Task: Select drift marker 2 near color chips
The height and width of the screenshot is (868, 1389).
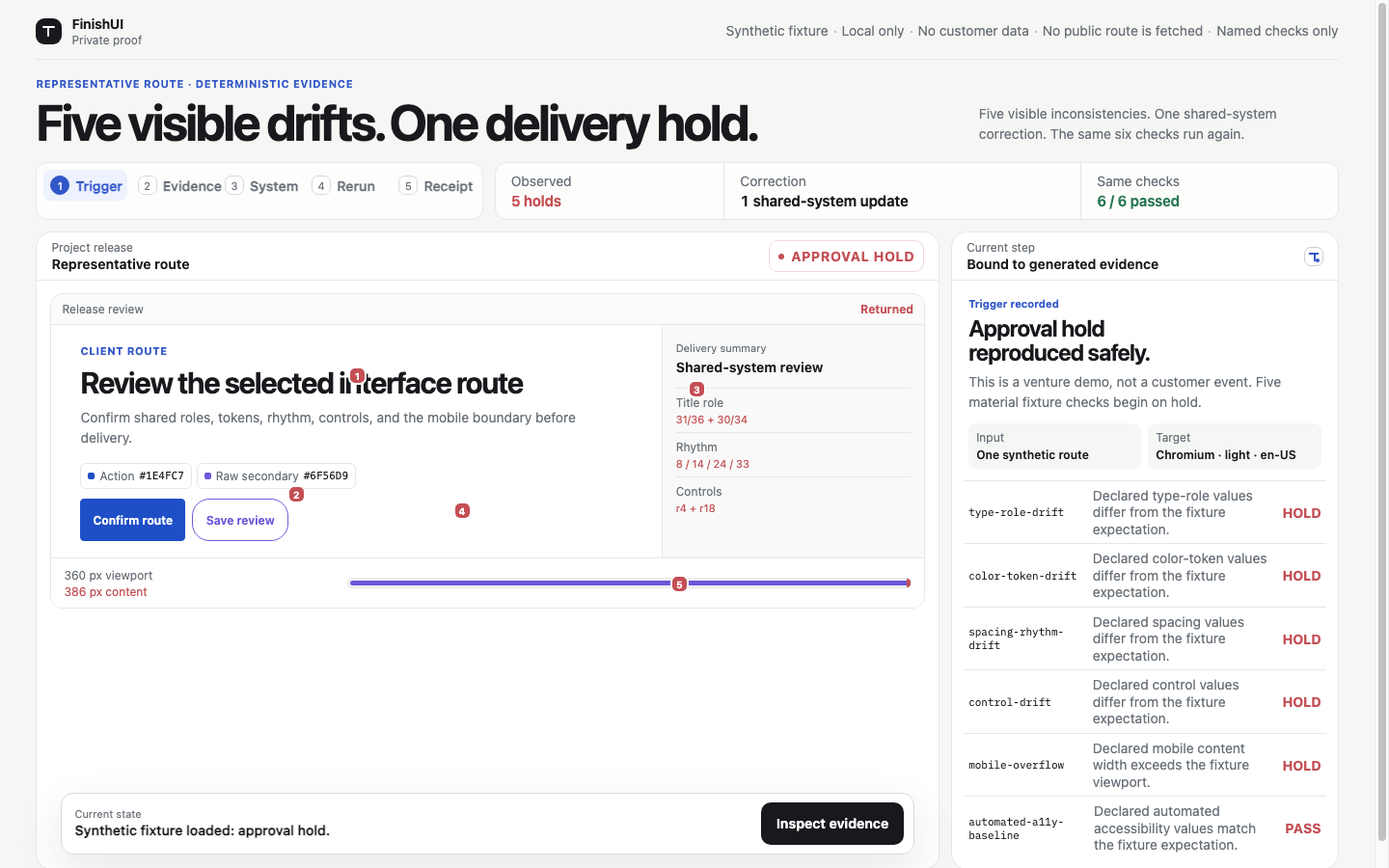Action: [297, 494]
